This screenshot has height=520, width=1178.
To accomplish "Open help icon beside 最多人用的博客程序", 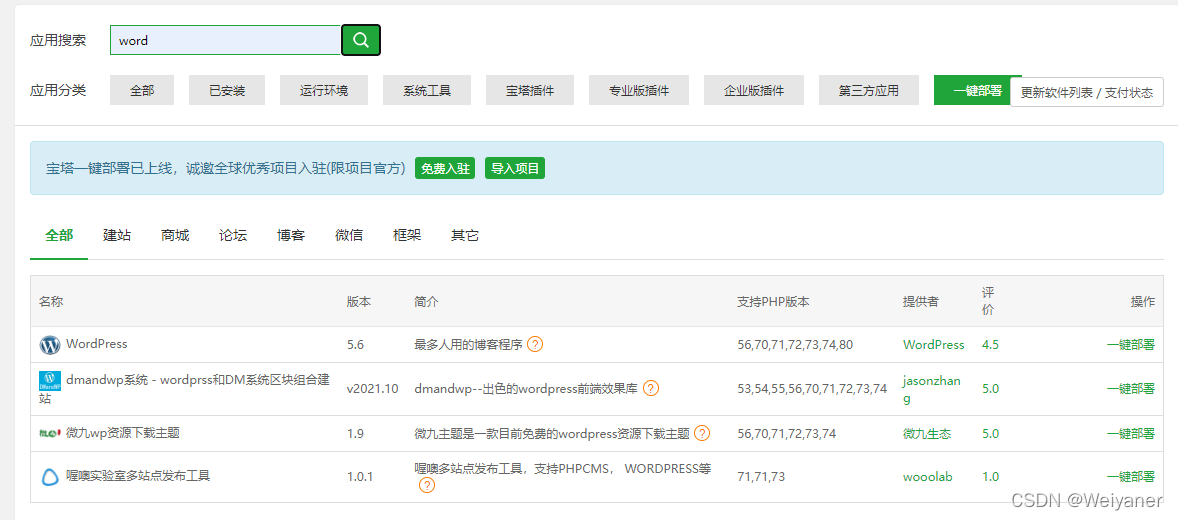I will tap(535, 345).
